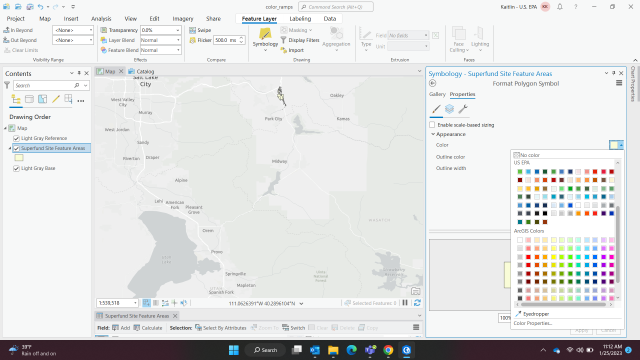Open the Color dropdown arrow

[621, 145]
